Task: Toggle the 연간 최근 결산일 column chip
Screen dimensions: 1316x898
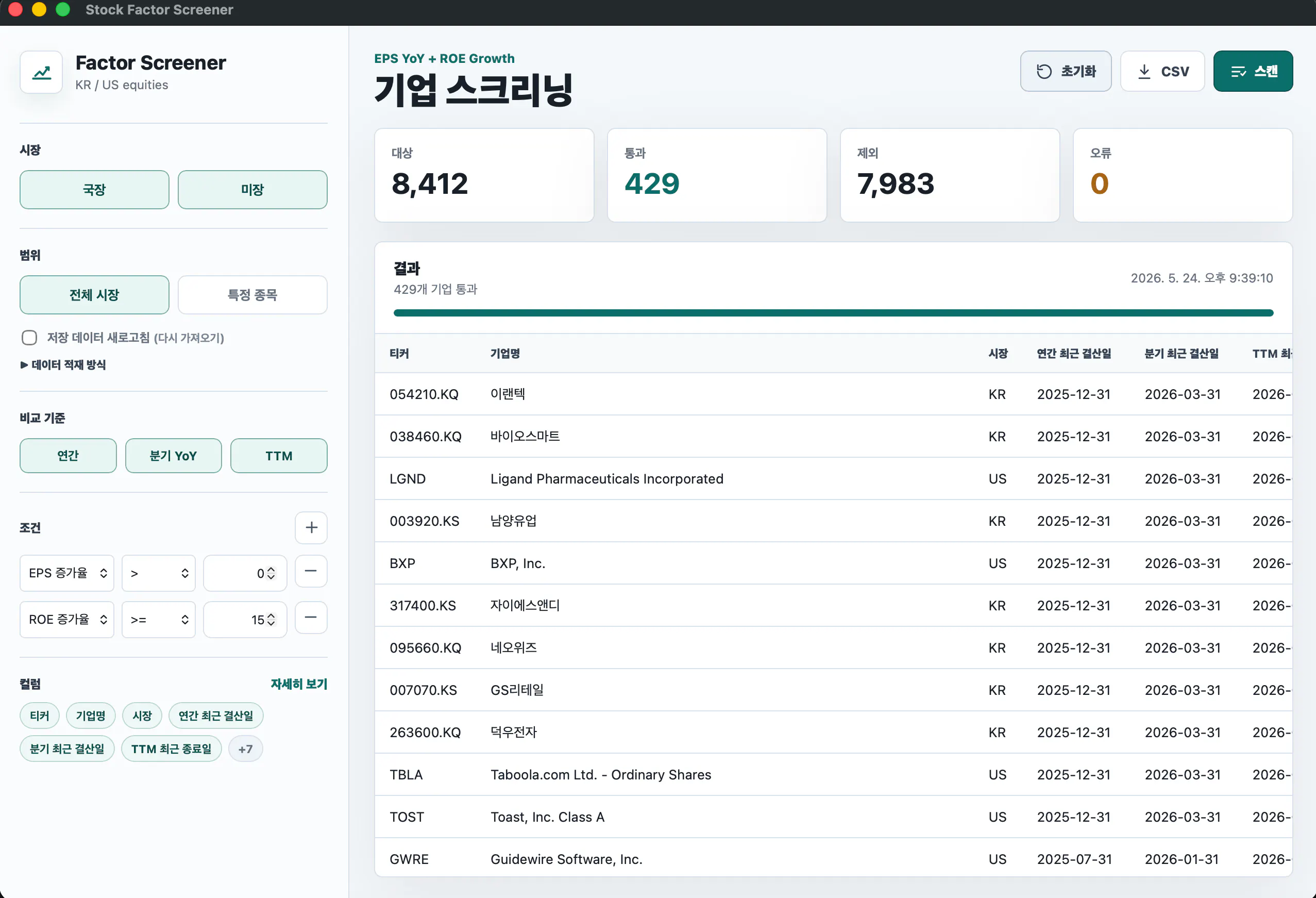Action: (x=216, y=716)
